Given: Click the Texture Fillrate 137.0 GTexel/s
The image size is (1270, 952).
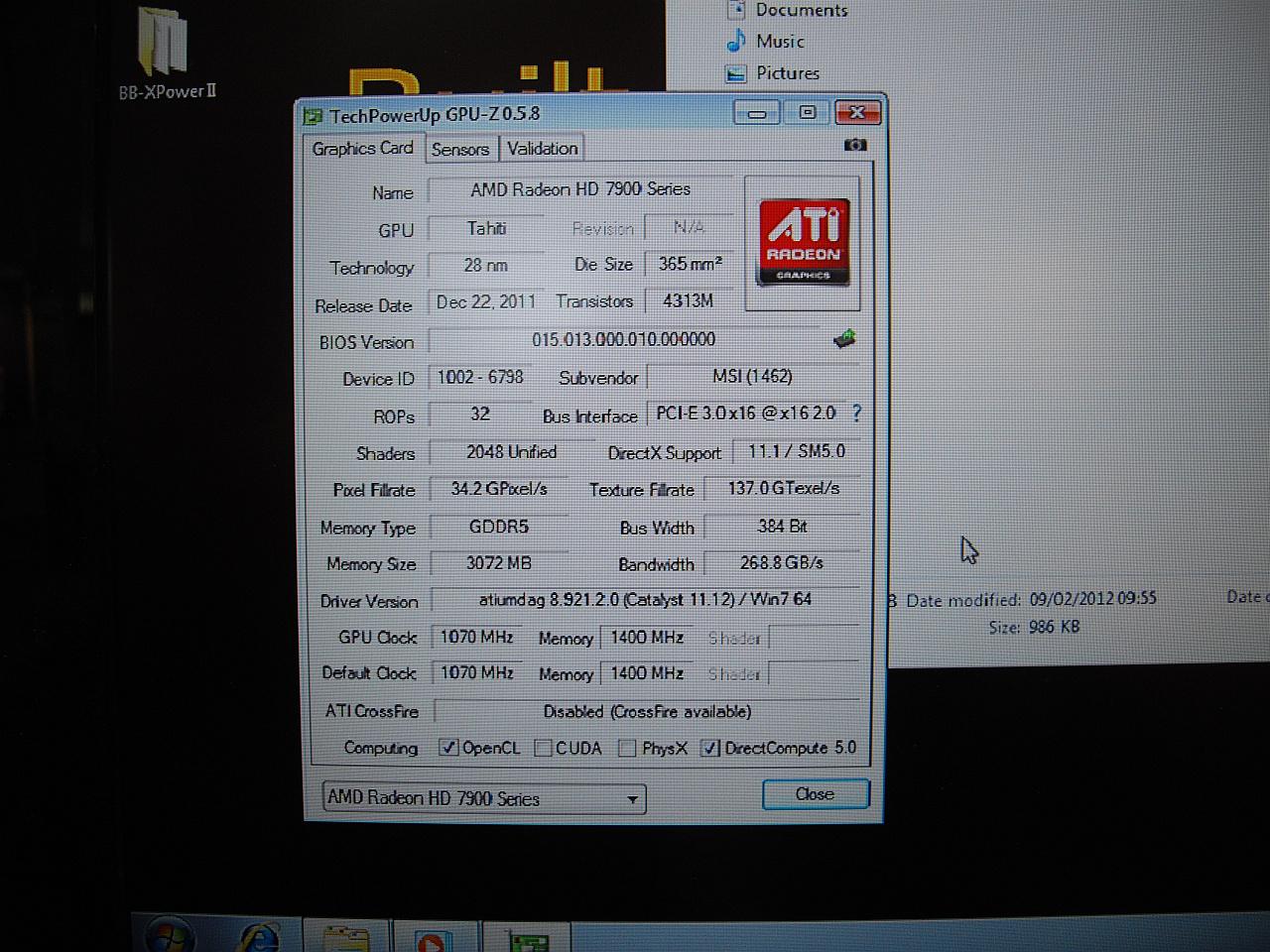Looking at the screenshot, I should point(783,488).
